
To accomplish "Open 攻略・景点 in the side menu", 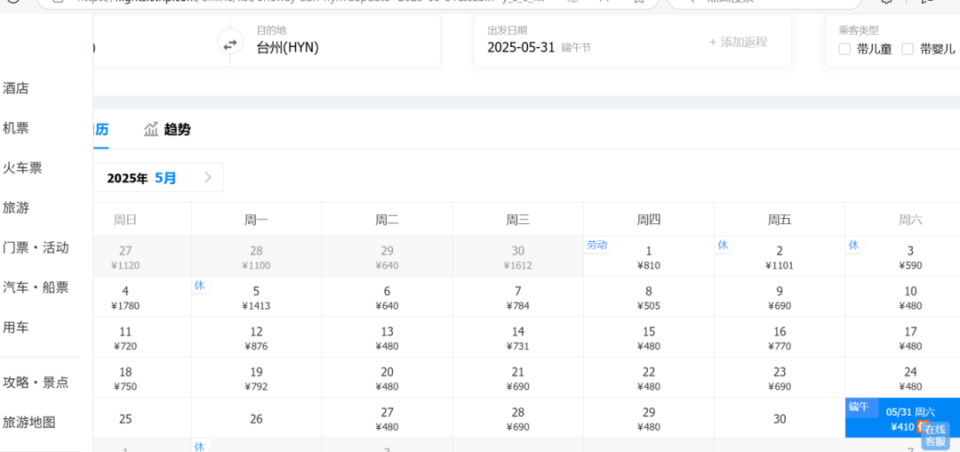I will [36, 383].
